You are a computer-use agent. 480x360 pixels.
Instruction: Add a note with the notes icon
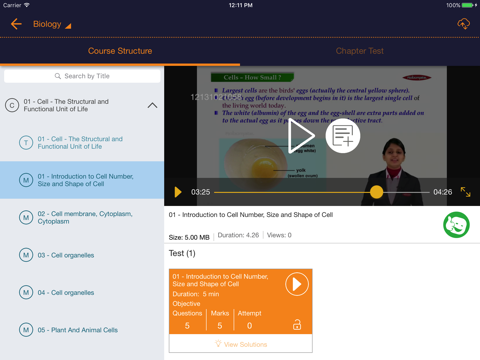[343, 136]
